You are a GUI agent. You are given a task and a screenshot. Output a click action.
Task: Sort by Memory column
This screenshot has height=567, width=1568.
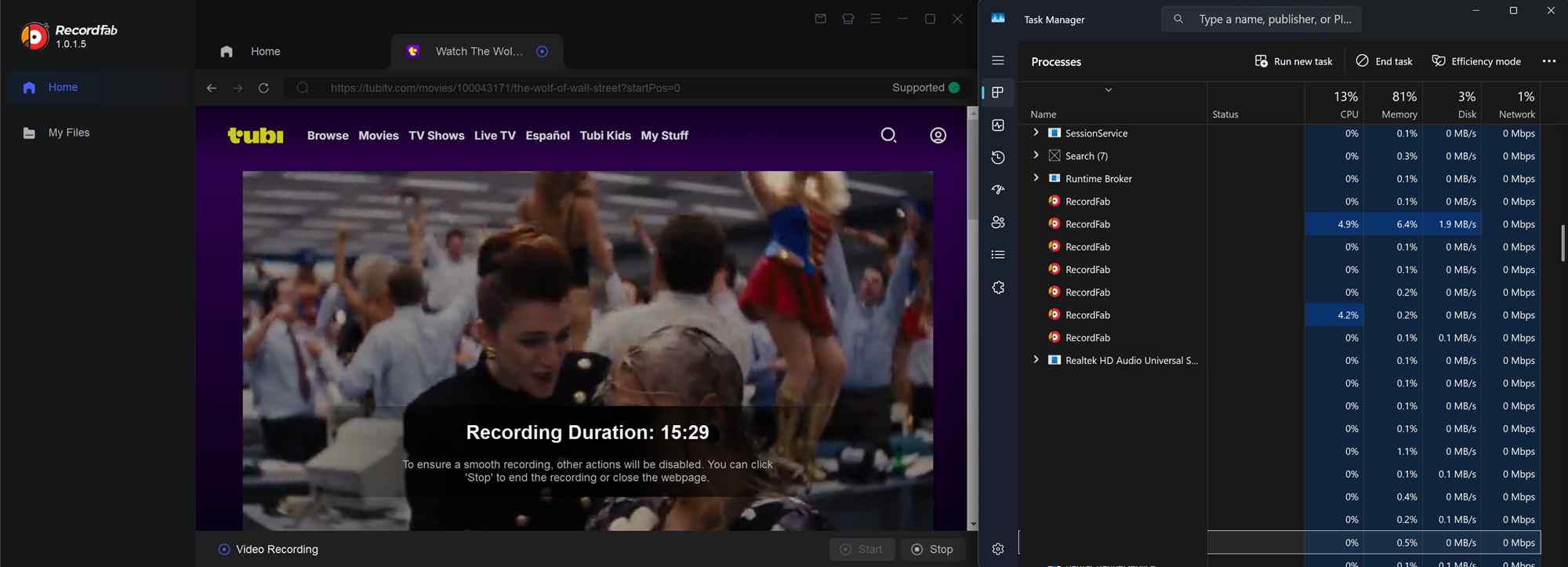coord(1392,104)
